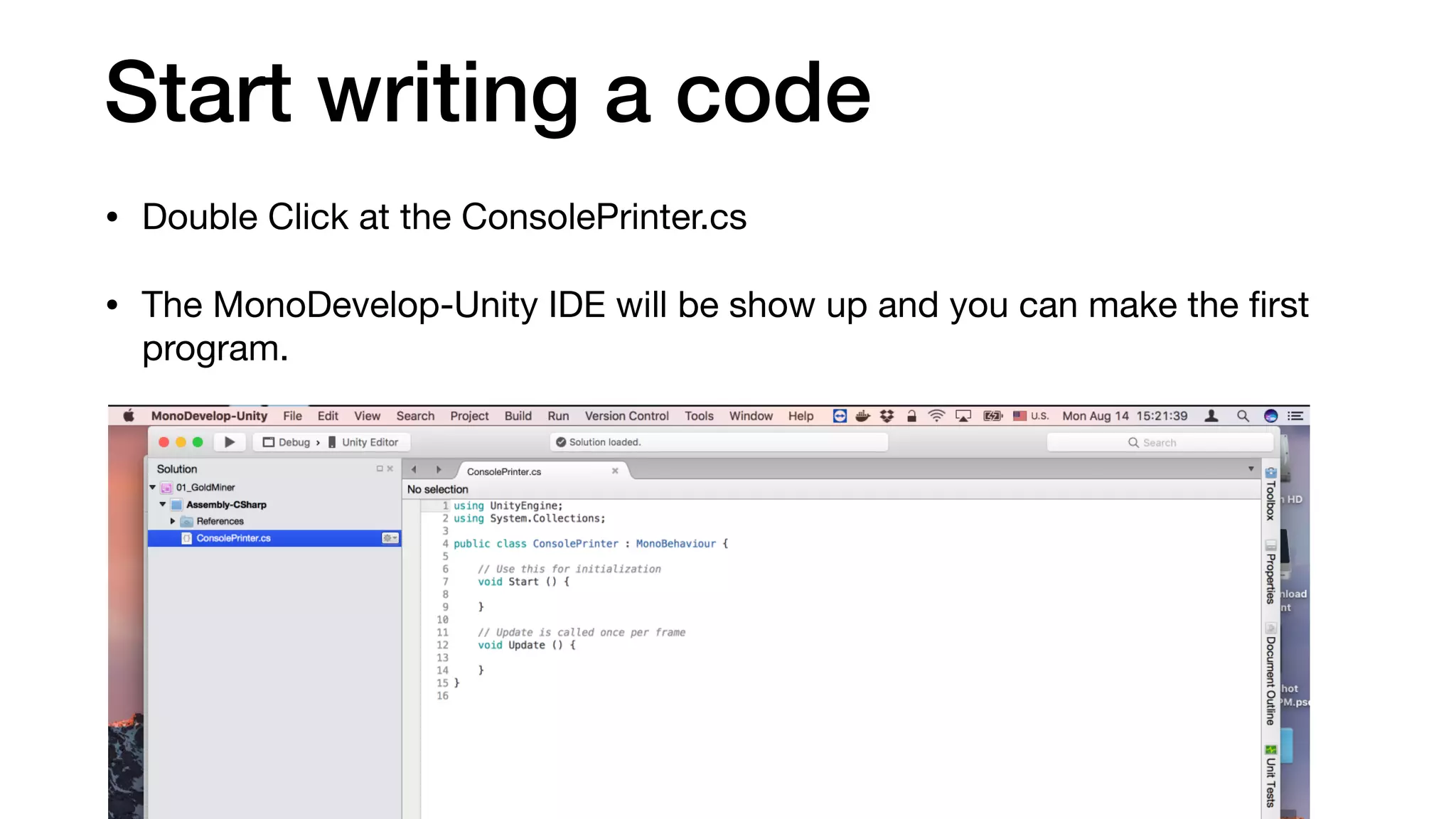Open the Document Outline side pad
1456x819 pixels.
click(1270, 674)
